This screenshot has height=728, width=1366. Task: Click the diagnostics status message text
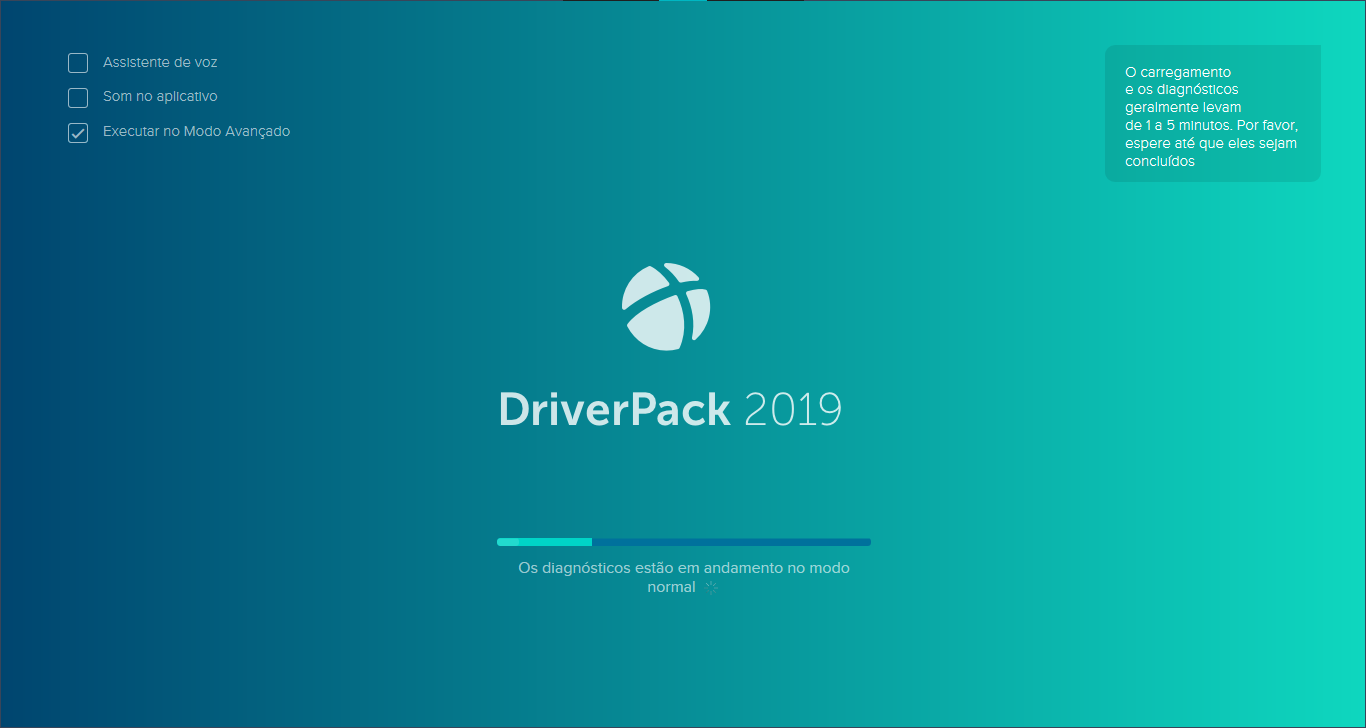[683, 577]
